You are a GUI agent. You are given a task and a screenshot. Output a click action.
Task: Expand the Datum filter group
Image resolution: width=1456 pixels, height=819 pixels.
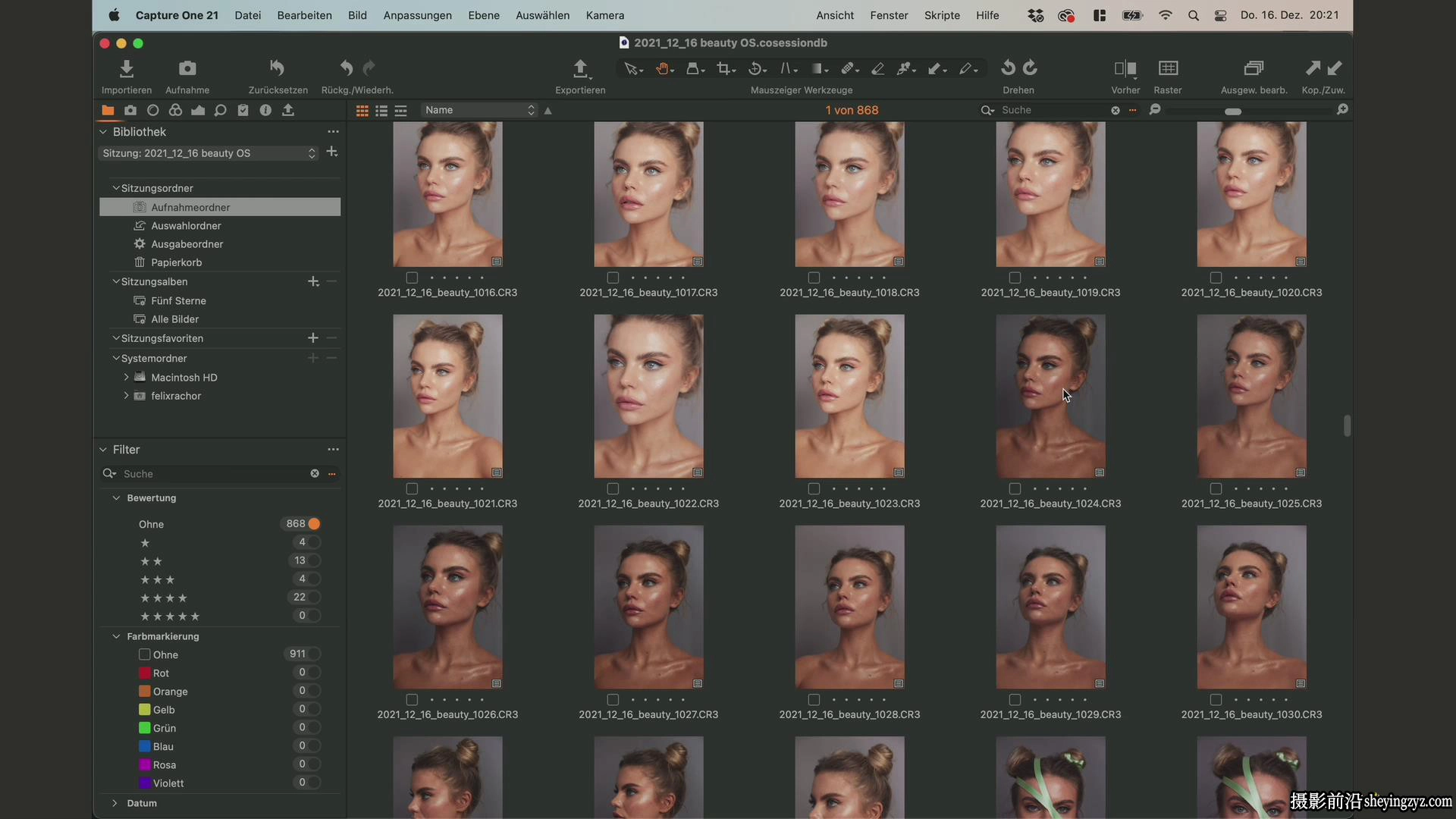(x=115, y=803)
